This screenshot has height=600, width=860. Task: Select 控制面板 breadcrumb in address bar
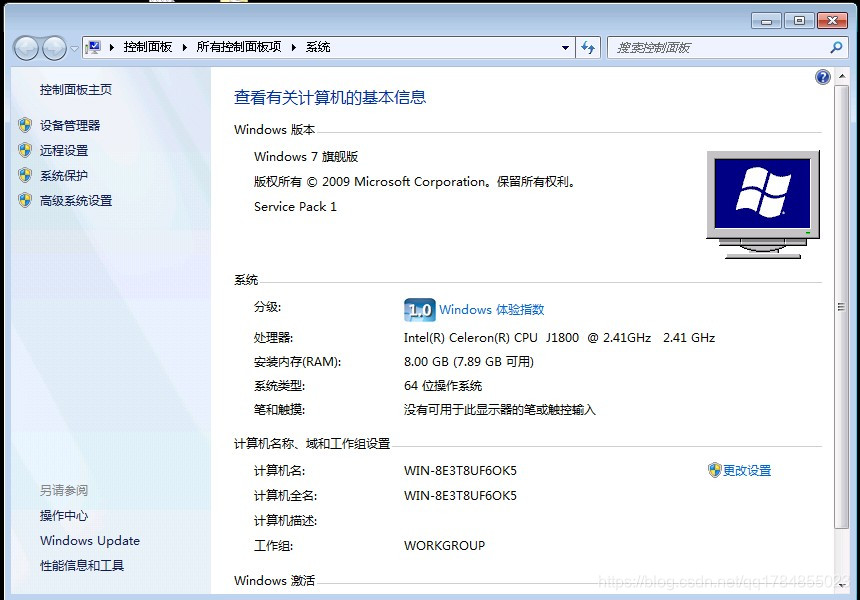pos(148,47)
